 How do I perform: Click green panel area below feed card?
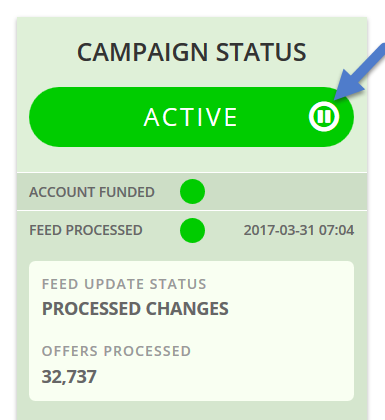point(192,411)
